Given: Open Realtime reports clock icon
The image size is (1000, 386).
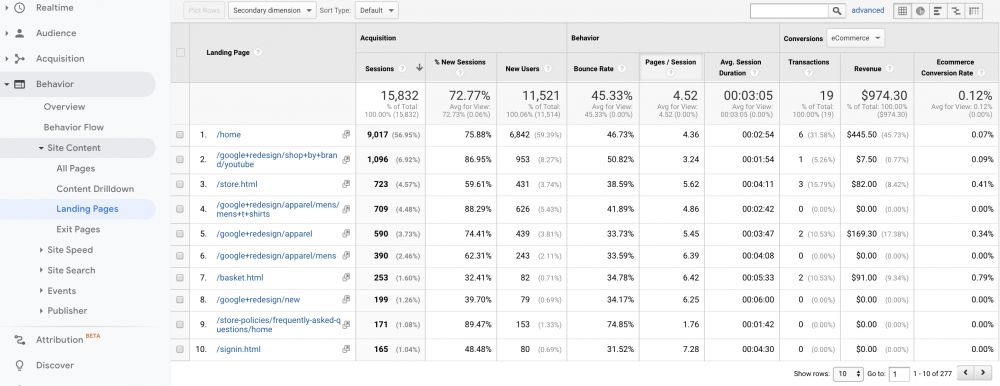Looking at the screenshot, I should pyautogui.click(x=20, y=8).
